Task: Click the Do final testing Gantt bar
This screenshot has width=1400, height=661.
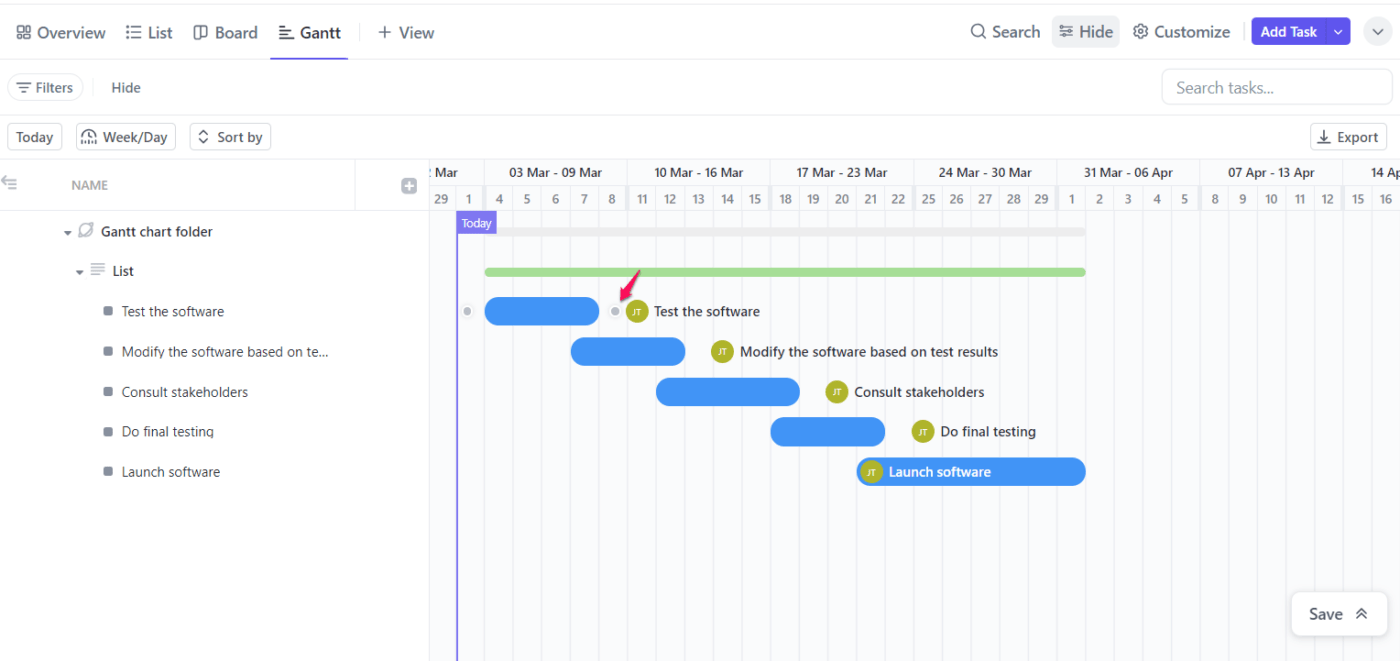Action: 828,432
